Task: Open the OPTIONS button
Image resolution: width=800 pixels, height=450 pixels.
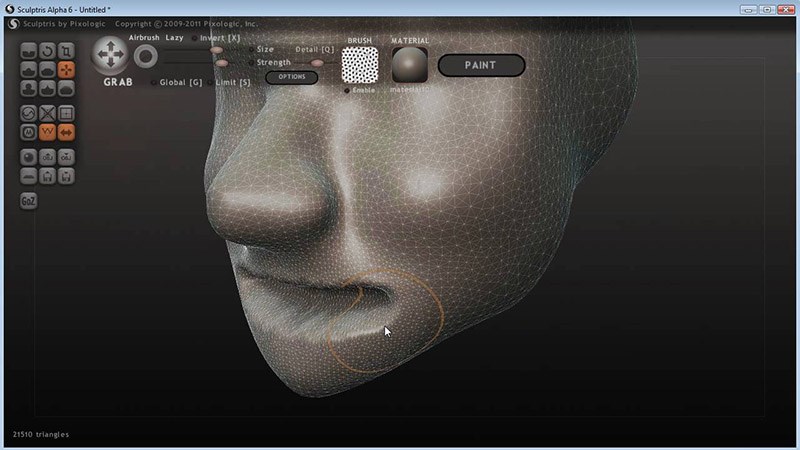Action: pyautogui.click(x=291, y=77)
